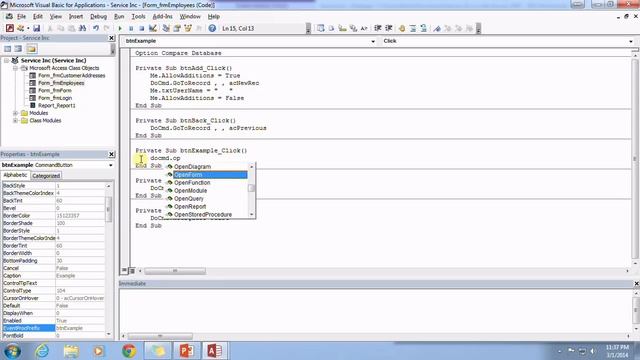Click the Comment Block icon
Viewport: 640px width, 360px height.
pos(413,28)
